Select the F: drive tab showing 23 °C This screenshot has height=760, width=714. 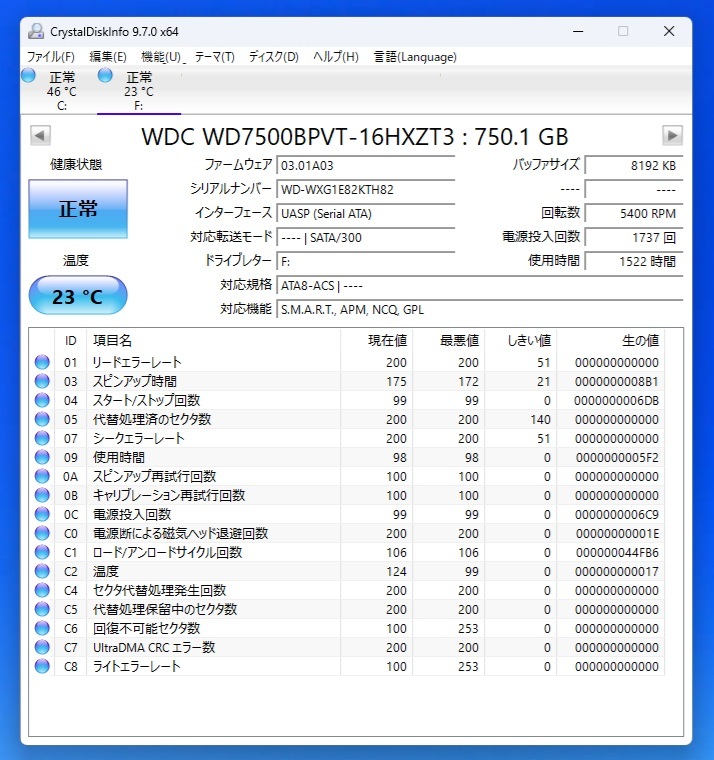point(139,90)
